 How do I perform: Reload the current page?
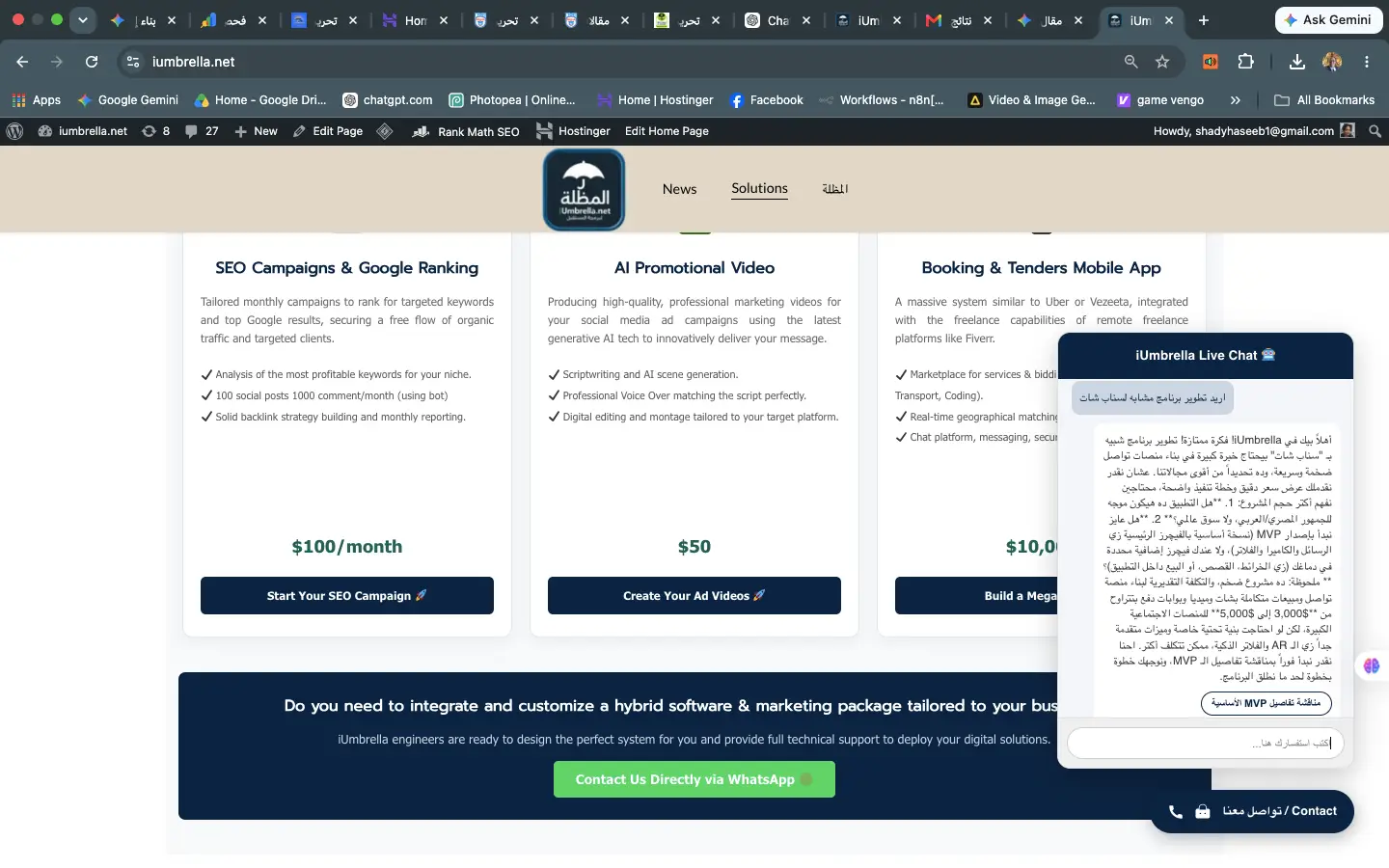pyautogui.click(x=92, y=62)
